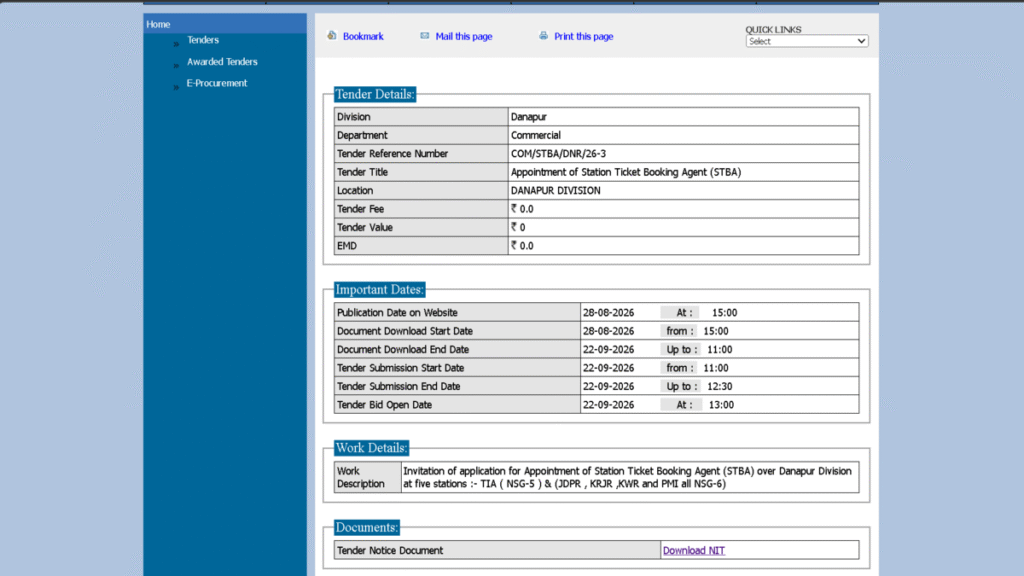1024x576 pixels.
Task: Click the Tender Bid Open Date label
Action: (x=385, y=405)
